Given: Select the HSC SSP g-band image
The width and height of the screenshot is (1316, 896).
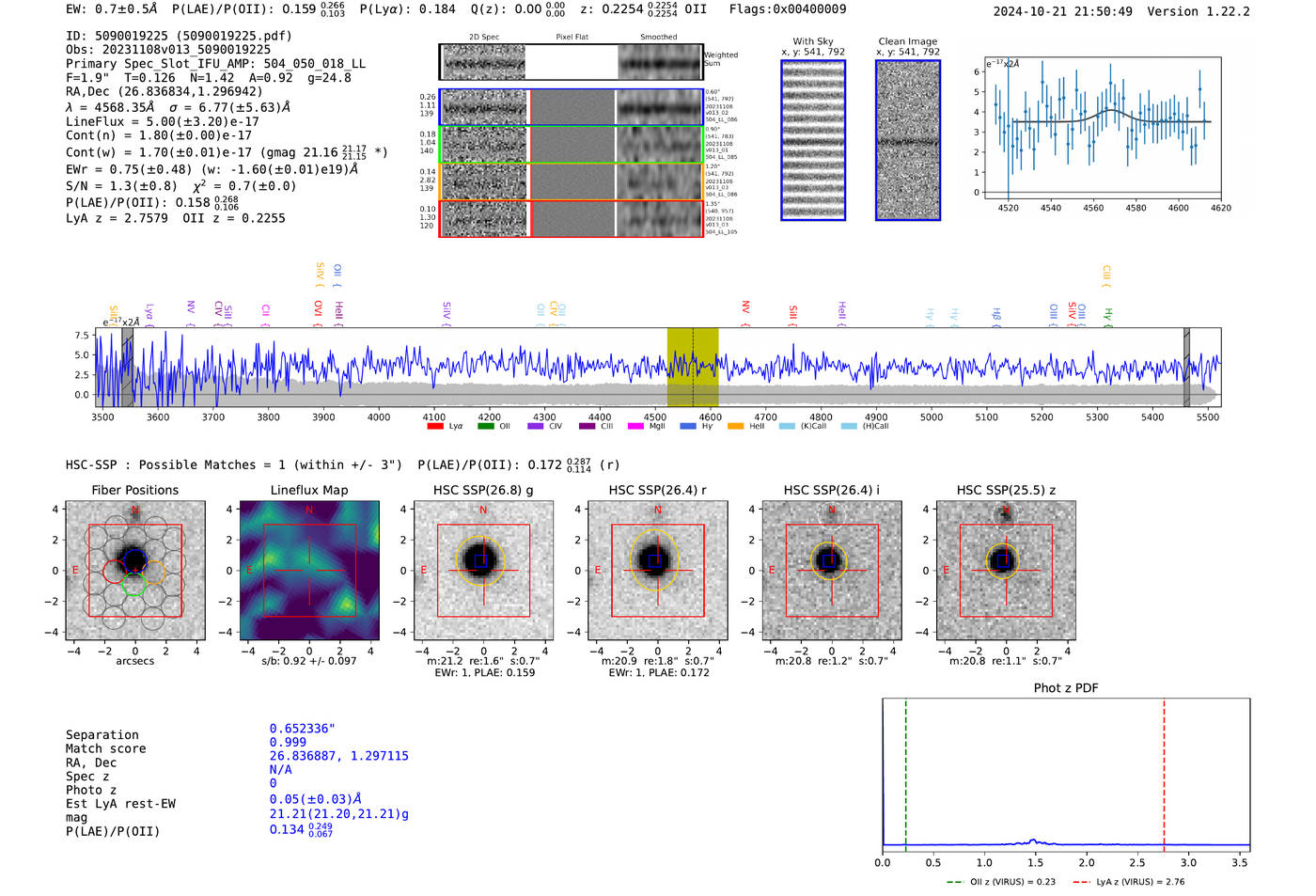Looking at the screenshot, I should pyautogui.click(x=483, y=571).
